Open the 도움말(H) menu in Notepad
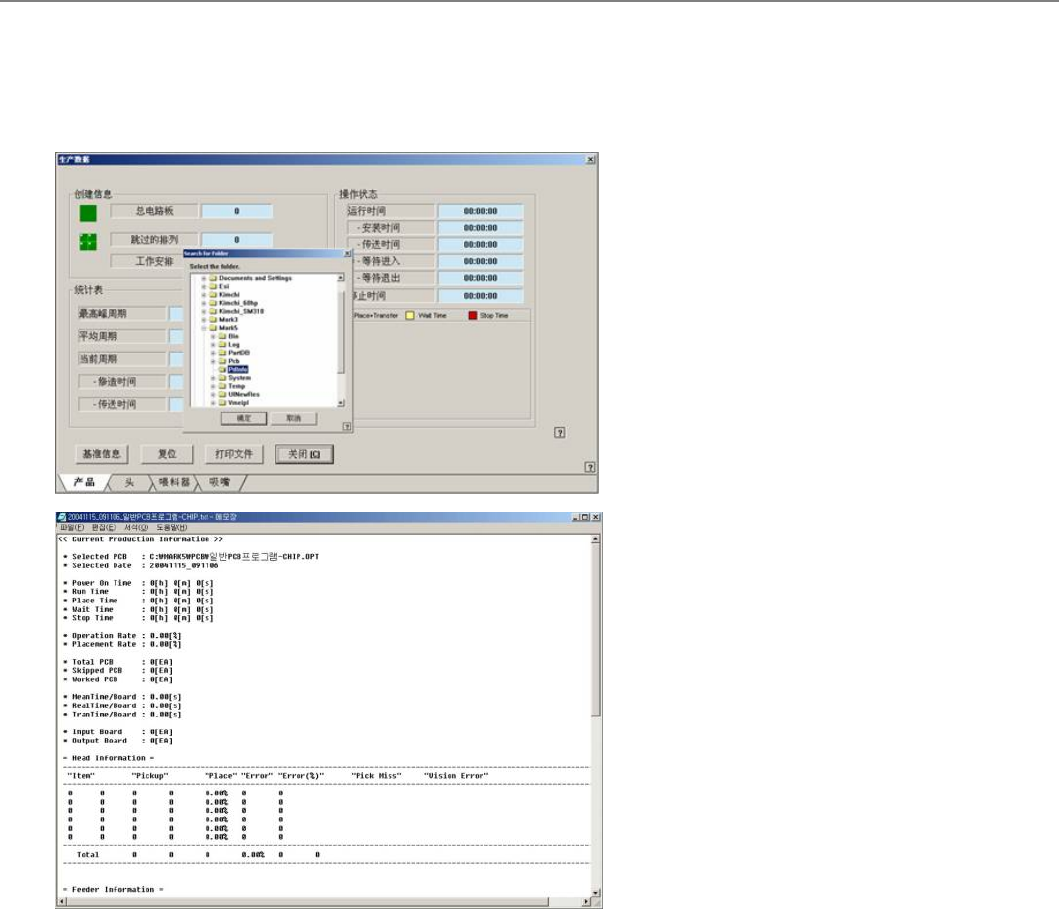The width and height of the screenshot is (1059, 909). tap(172, 527)
